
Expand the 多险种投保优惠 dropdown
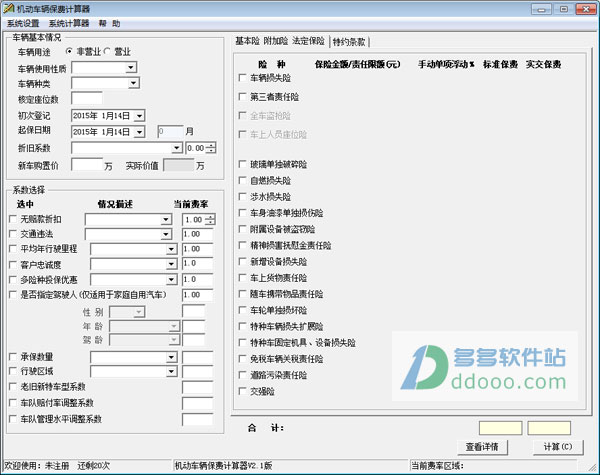point(171,280)
